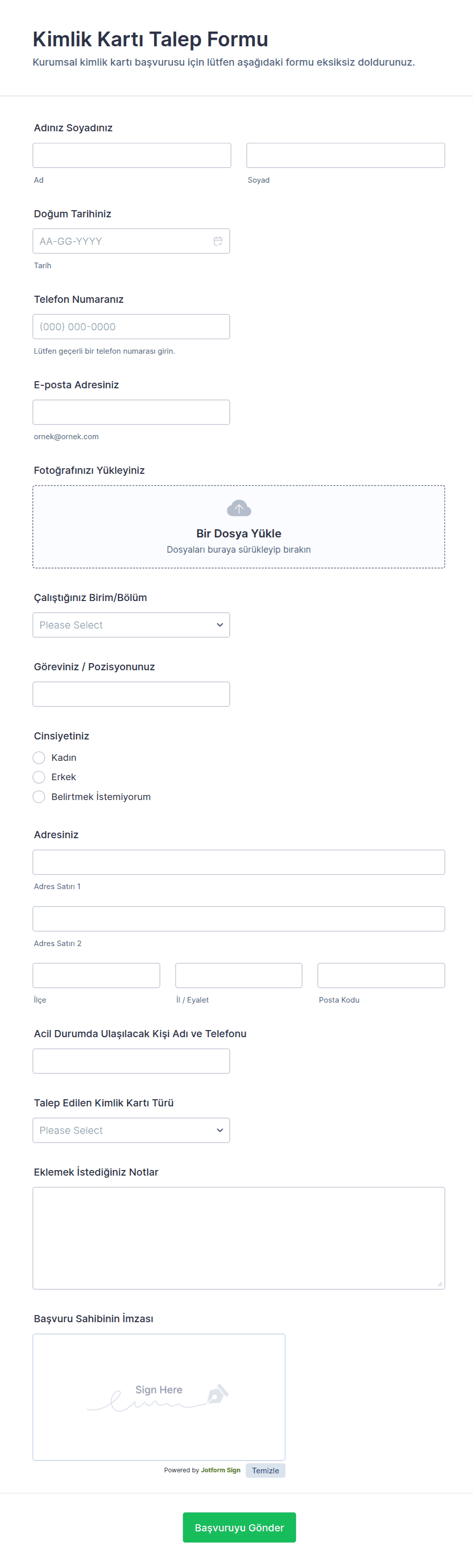Open the birth date calendar picker icon

tap(218, 241)
